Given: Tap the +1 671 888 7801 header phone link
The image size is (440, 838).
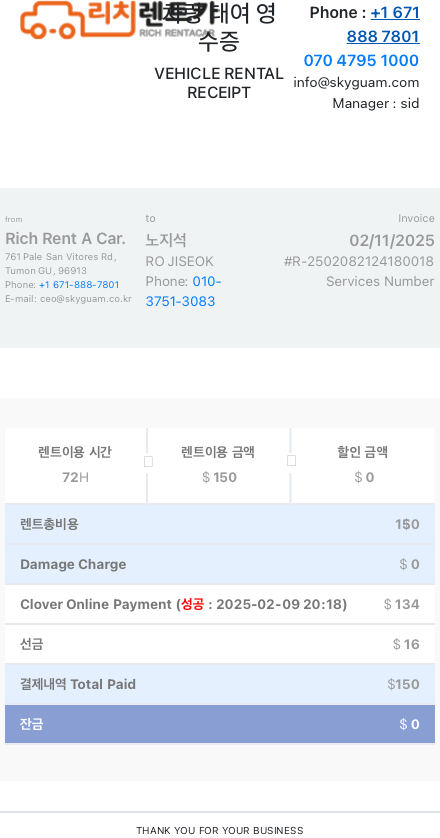Looking at the screenshot, I should pos(383,25).
